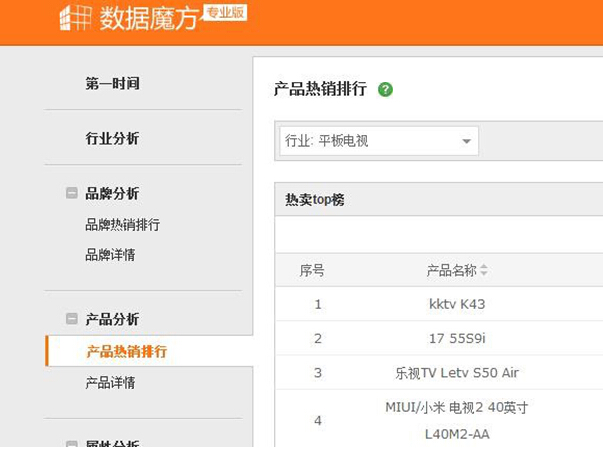This screenshot has height=461, width=603.
Task: Click rank number 1 cell
Action: 318,304
